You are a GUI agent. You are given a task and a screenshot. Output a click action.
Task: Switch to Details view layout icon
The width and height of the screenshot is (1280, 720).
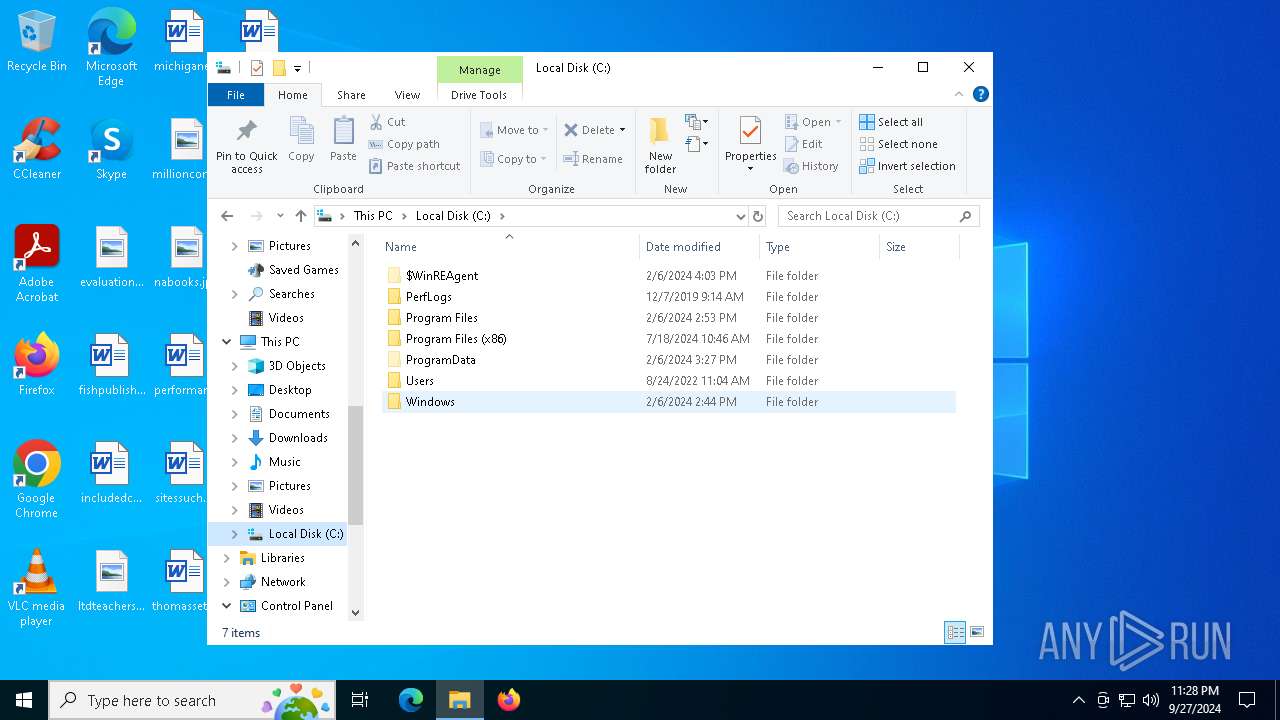955,632
